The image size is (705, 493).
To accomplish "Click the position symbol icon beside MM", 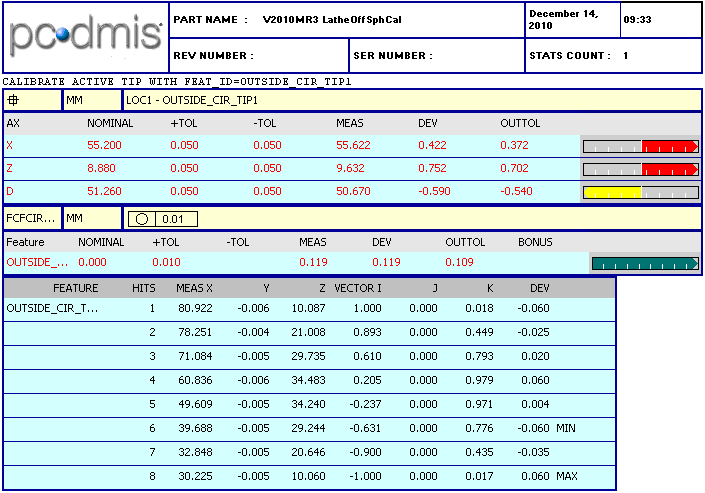I will click(13, 100).
